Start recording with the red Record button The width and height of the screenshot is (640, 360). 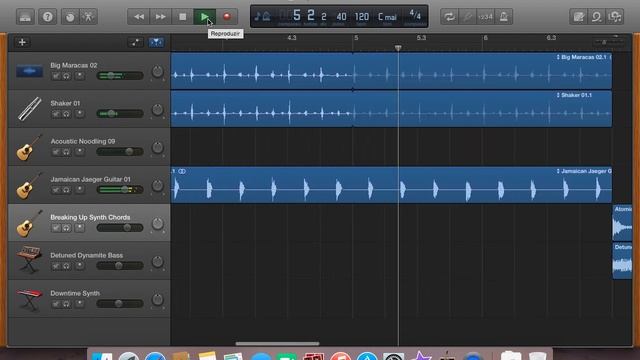click(227, 17)
